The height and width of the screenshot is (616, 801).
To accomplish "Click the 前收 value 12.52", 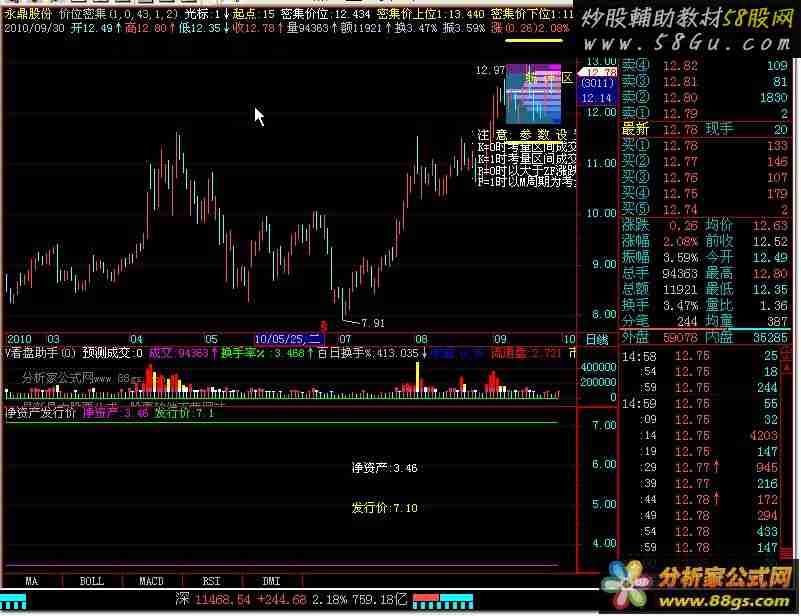I will (x=770, y=242).
